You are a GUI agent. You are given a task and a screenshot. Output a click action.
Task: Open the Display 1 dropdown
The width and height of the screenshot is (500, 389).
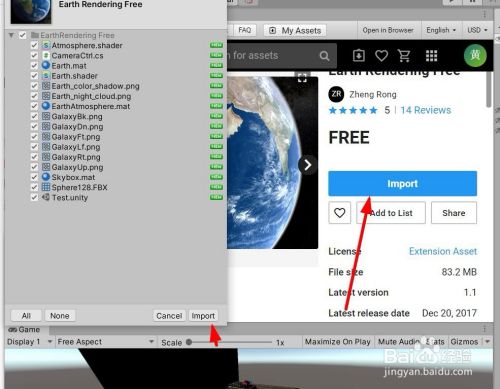point(30,342)
